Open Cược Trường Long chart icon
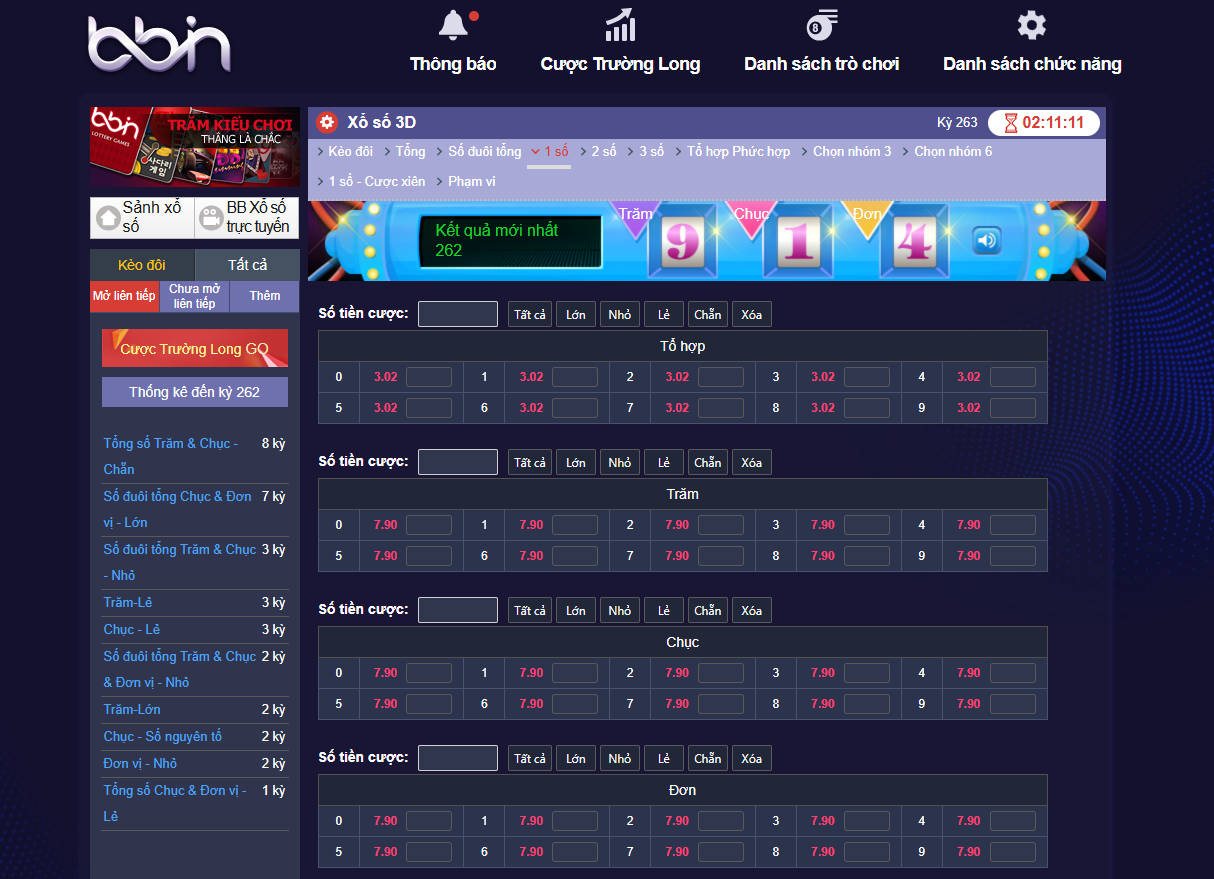Viewport: 1214px width, 879px height. click(x=620, y=26)
